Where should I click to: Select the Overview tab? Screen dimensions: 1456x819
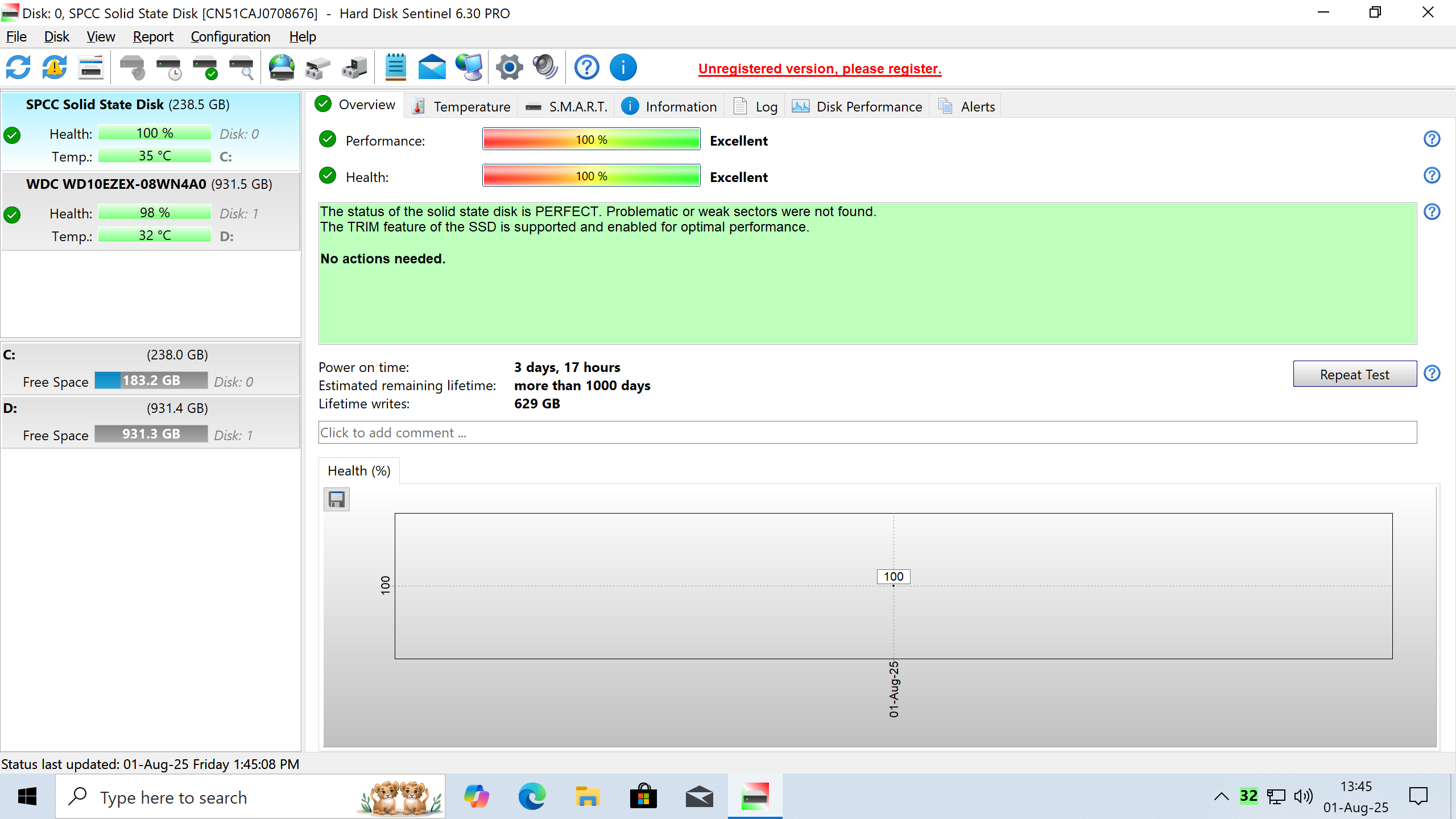355,105
